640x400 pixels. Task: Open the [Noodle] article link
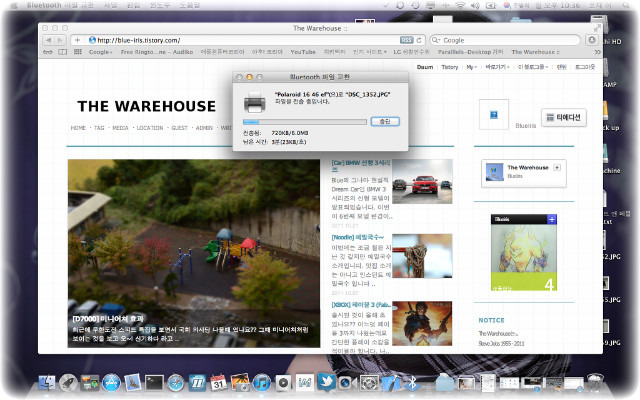click(358, 237)
